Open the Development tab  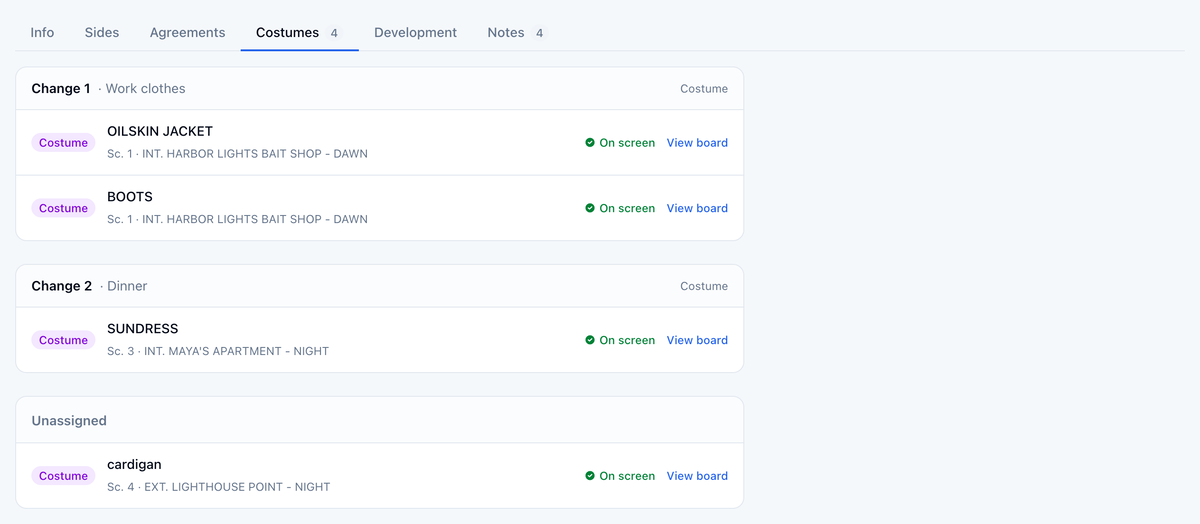point(415,33)
